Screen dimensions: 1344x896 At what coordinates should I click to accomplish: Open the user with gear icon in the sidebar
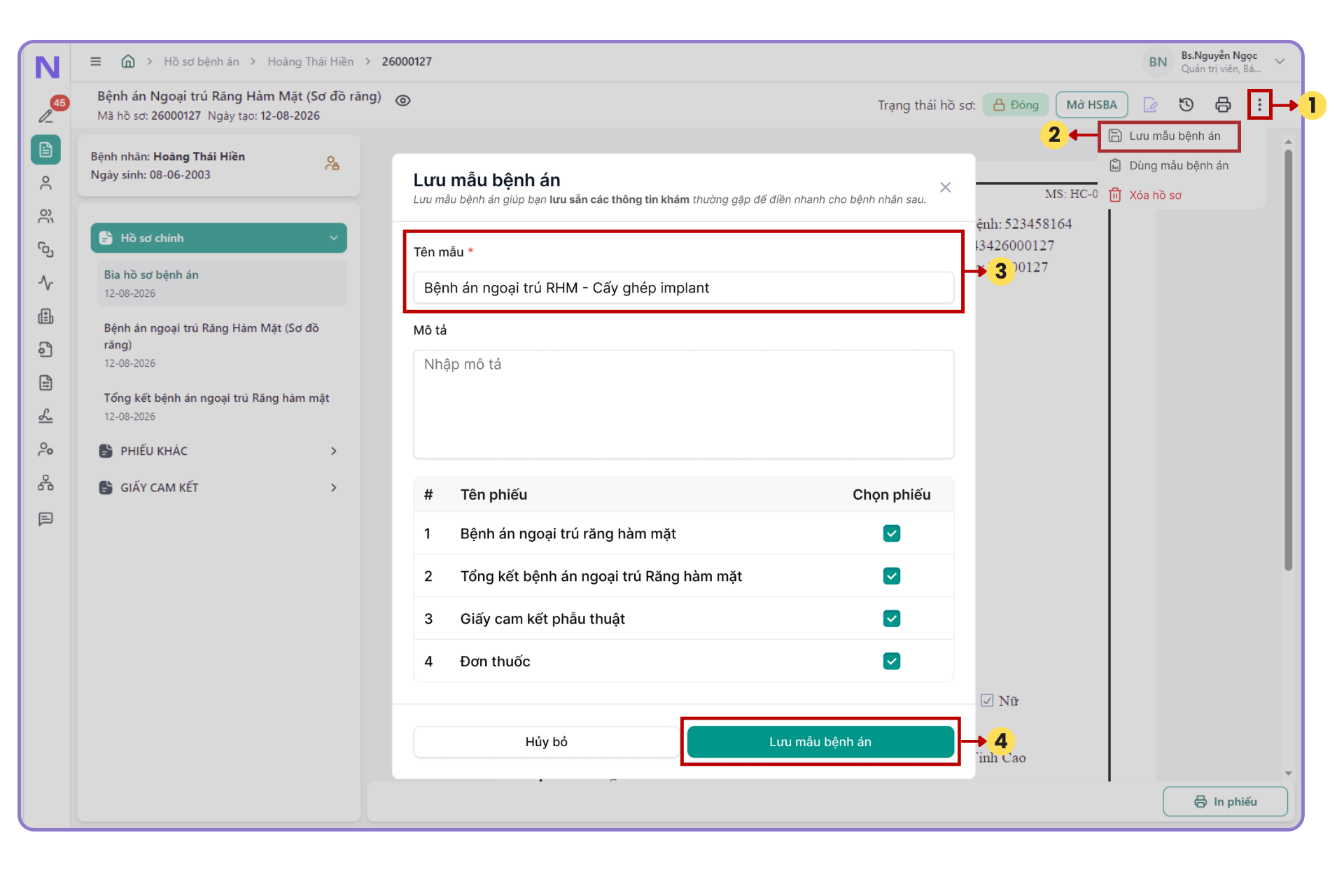(45, 449)
